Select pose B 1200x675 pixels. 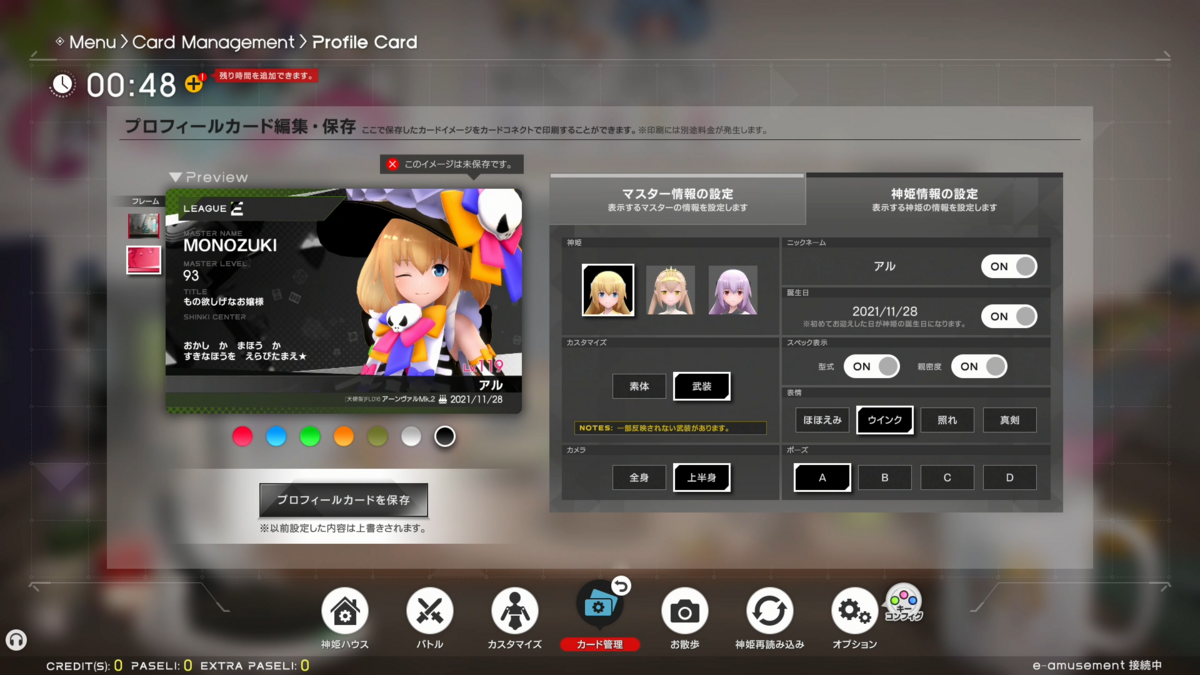885,478
